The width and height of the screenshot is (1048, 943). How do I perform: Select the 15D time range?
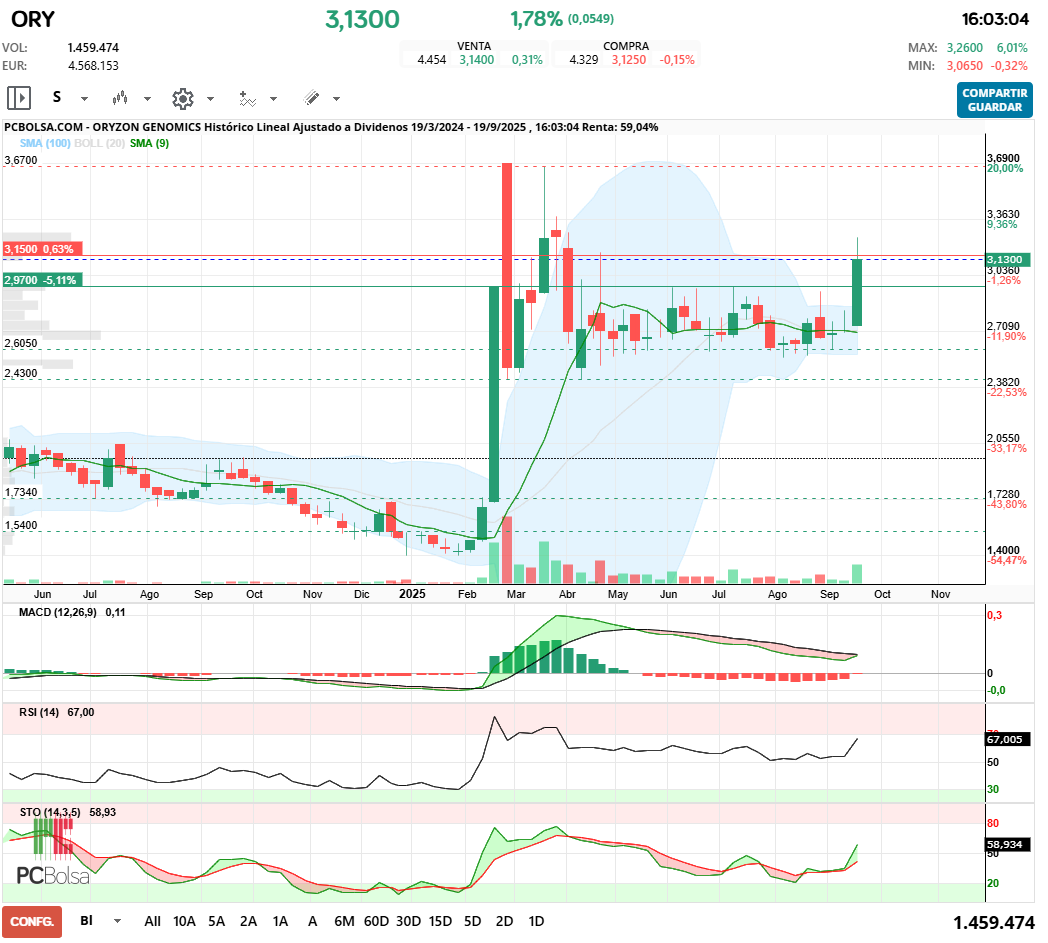click(440, 922)
